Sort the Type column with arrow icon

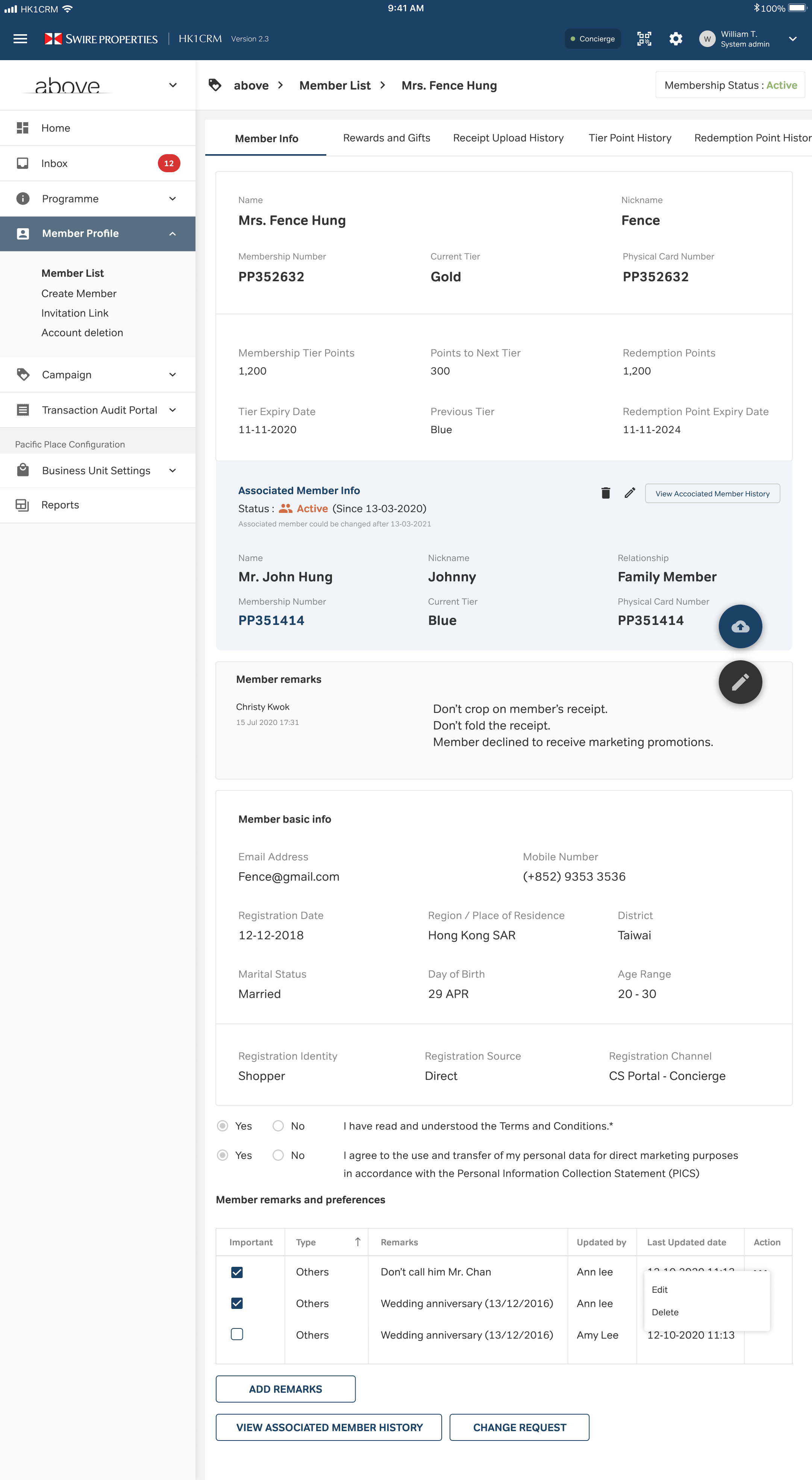pos(357,1242)
